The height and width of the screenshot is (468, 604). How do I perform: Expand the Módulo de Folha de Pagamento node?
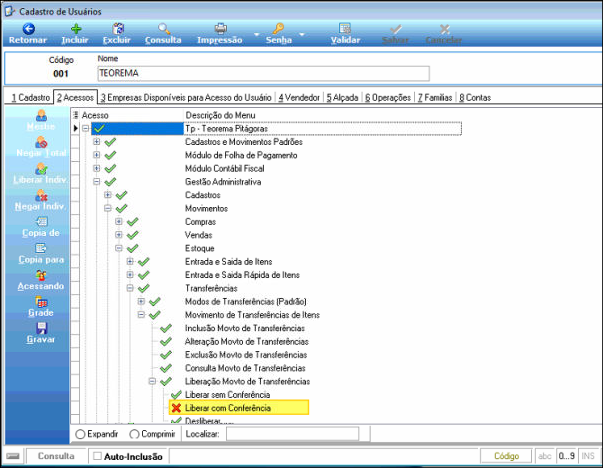(x=97, y=155)
